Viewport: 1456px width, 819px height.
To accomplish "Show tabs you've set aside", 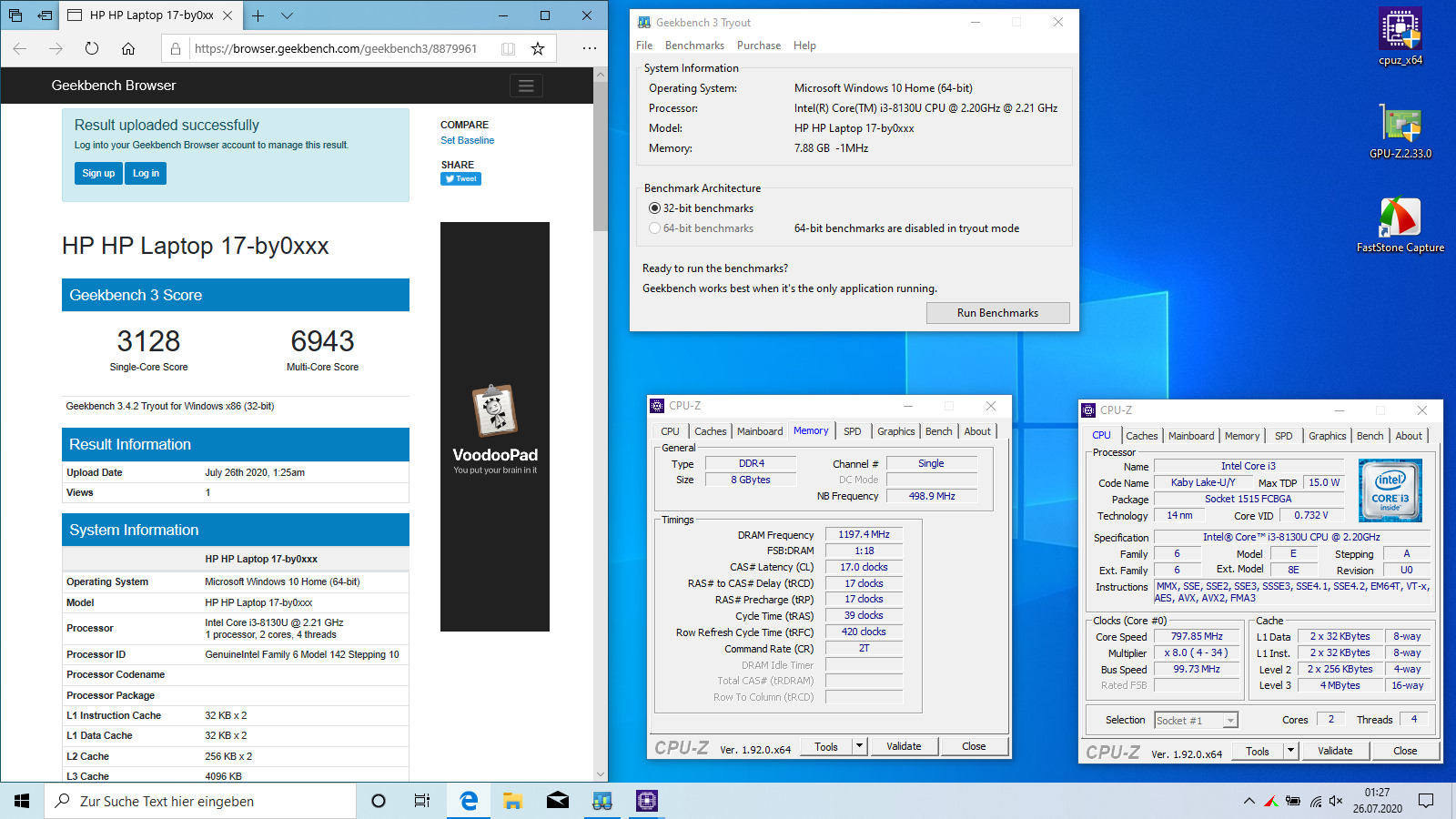I will 15,15.
